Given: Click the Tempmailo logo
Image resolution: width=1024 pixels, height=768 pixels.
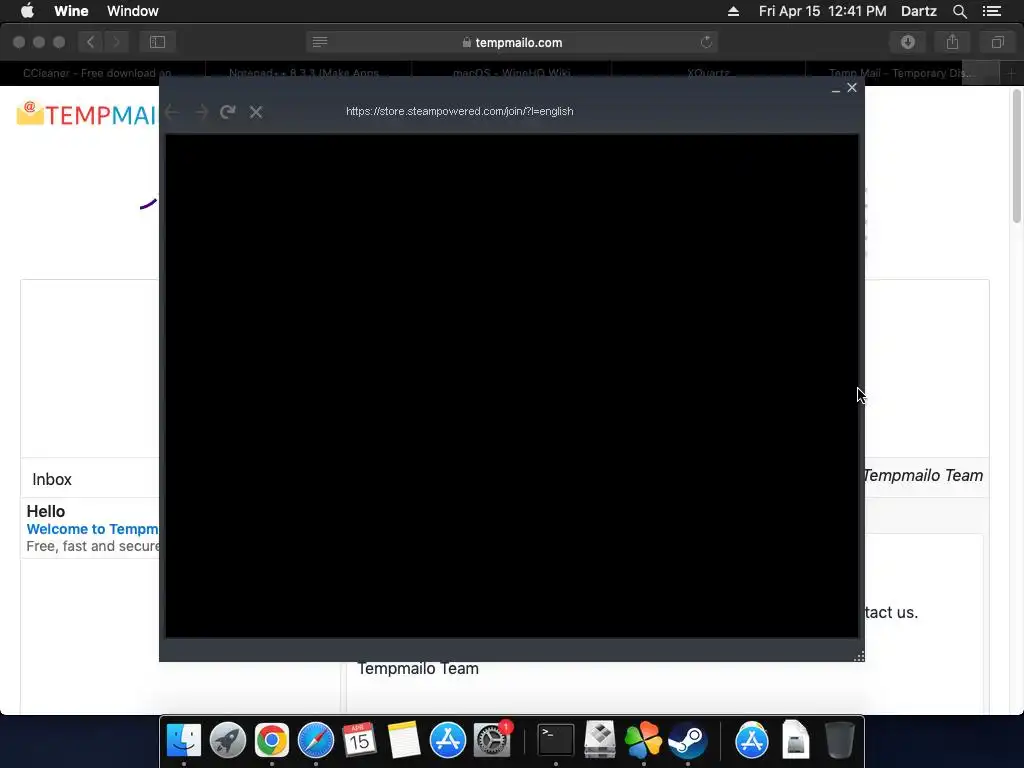Looking at the screenshot, I should pyautogui.click(x=87, y=114).
